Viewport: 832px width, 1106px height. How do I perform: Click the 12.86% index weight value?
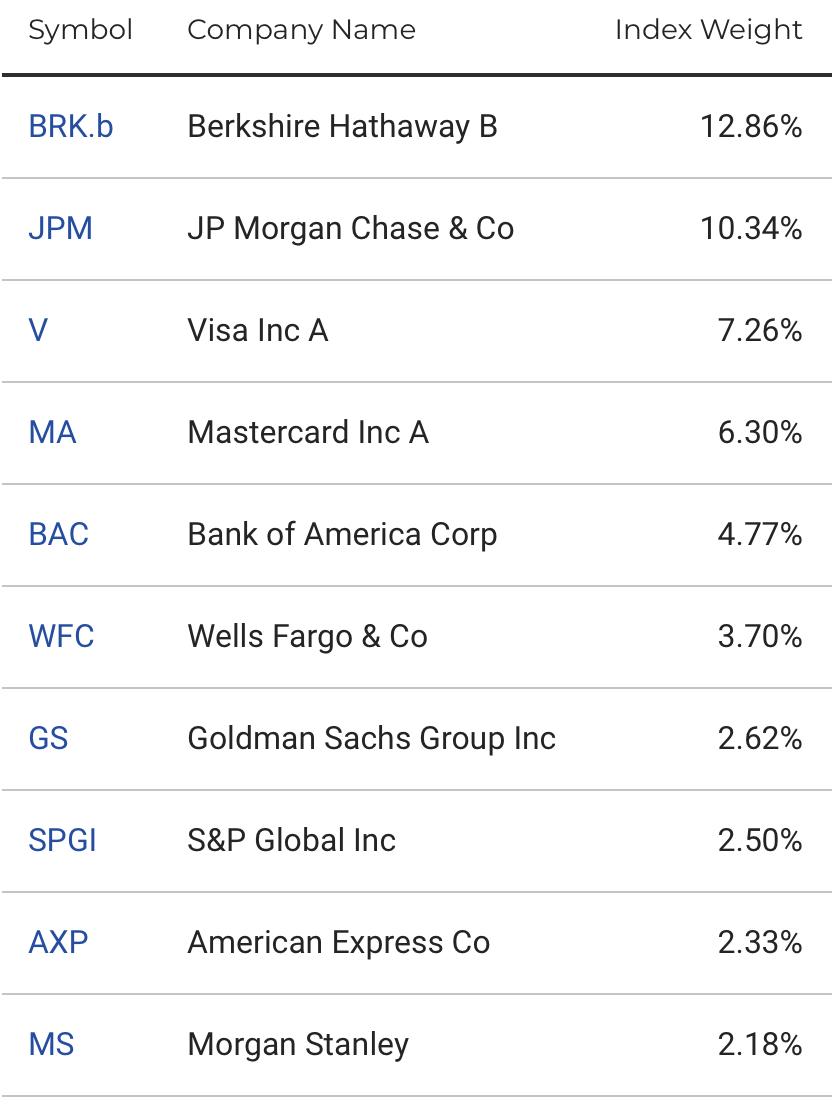[751, 127]
